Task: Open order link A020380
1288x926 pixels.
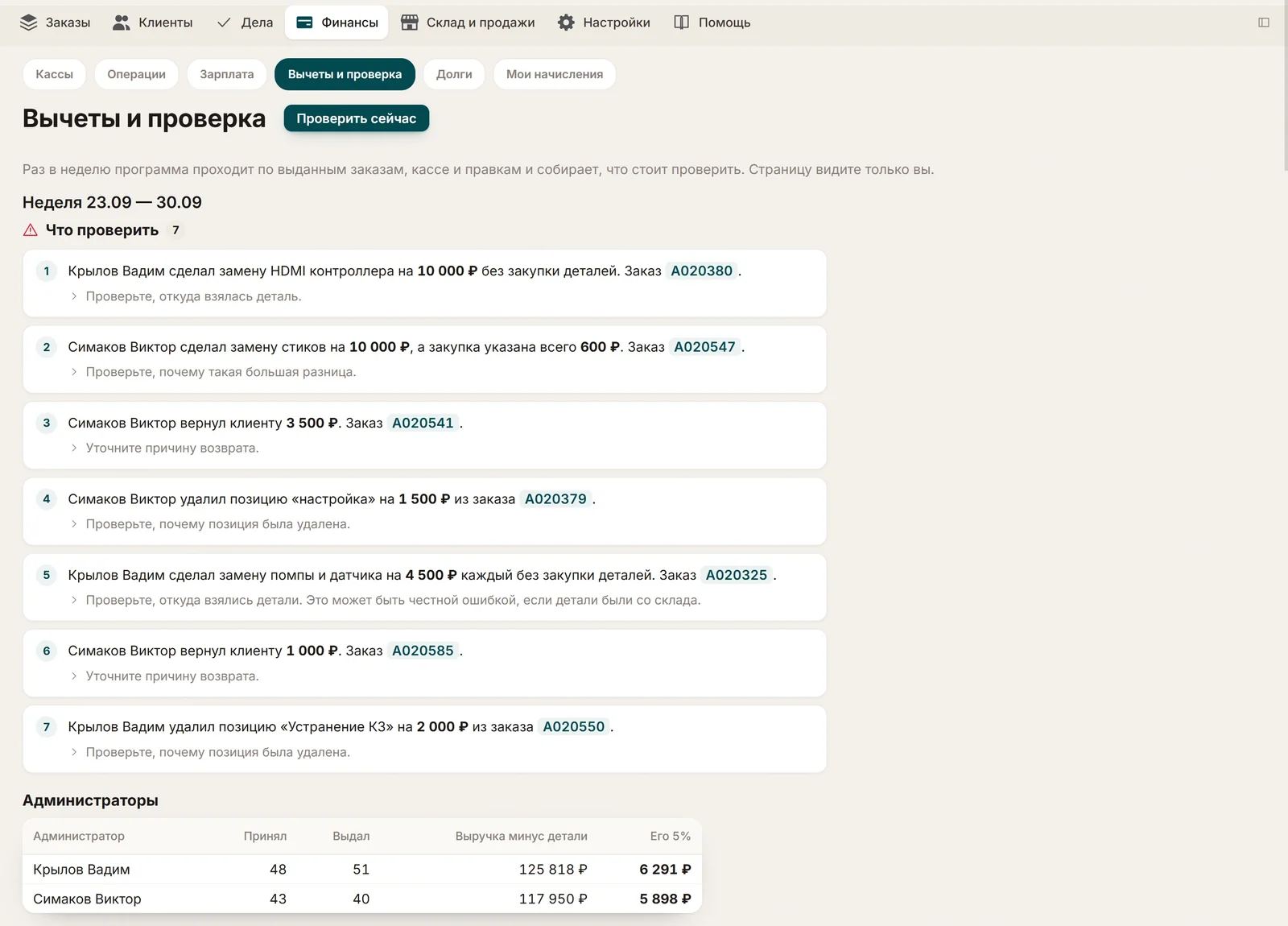Action: click(x=702, y=271)
